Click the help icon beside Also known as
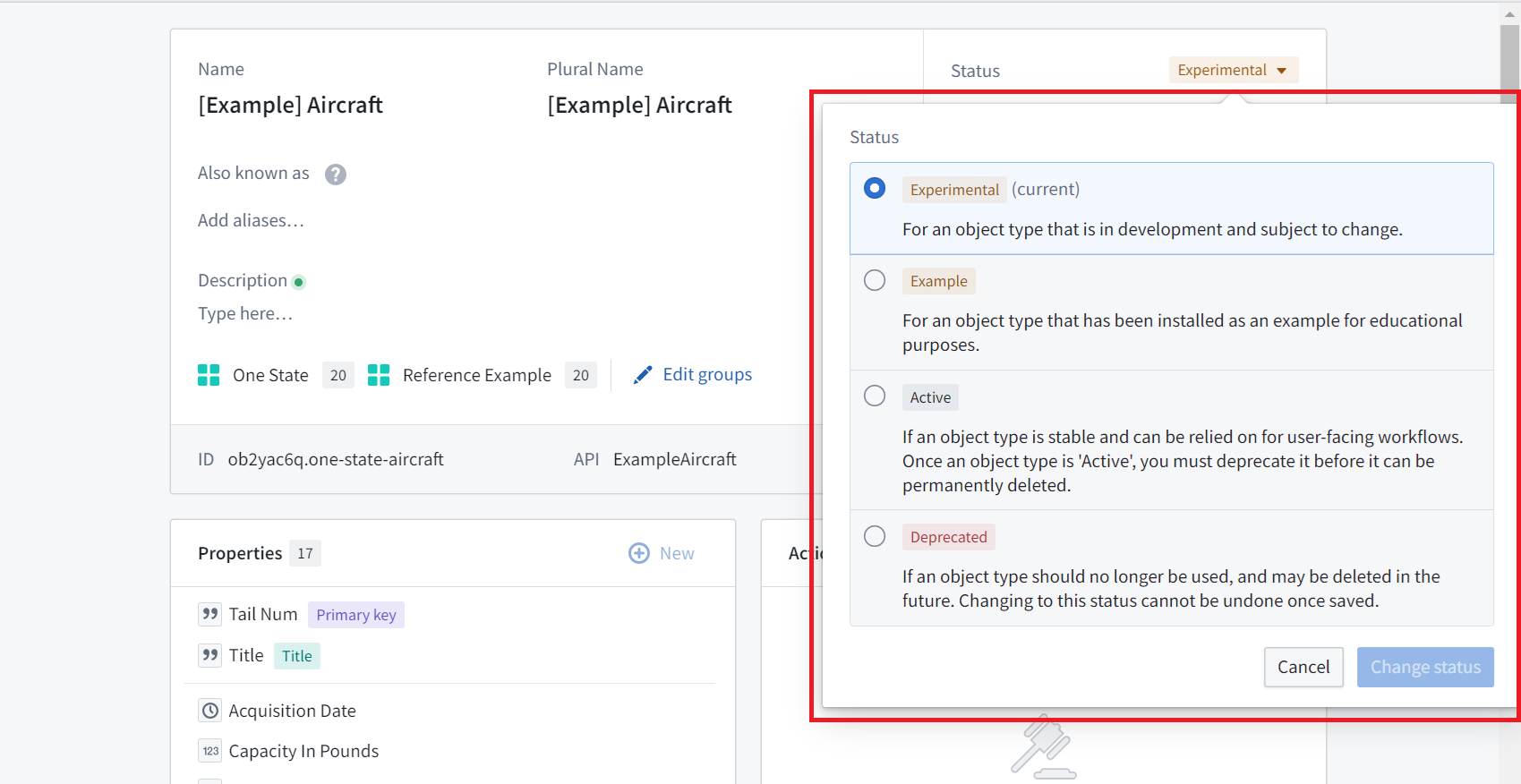The height and width of the screenshot is (784, 1521). [x=336, y=175]
